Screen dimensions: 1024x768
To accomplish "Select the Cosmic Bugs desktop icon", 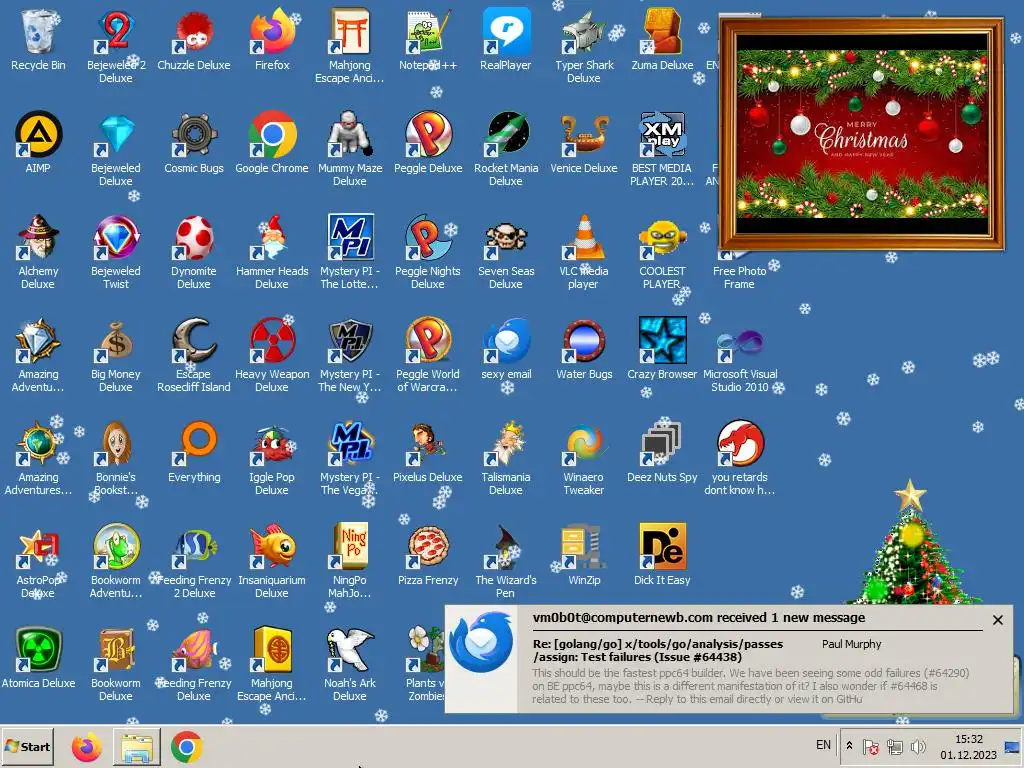I will click(x=194, y=142).
